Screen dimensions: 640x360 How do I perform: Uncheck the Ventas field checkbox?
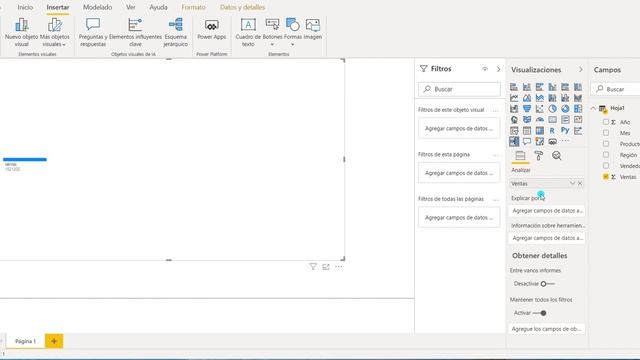(x=606, y=176)
